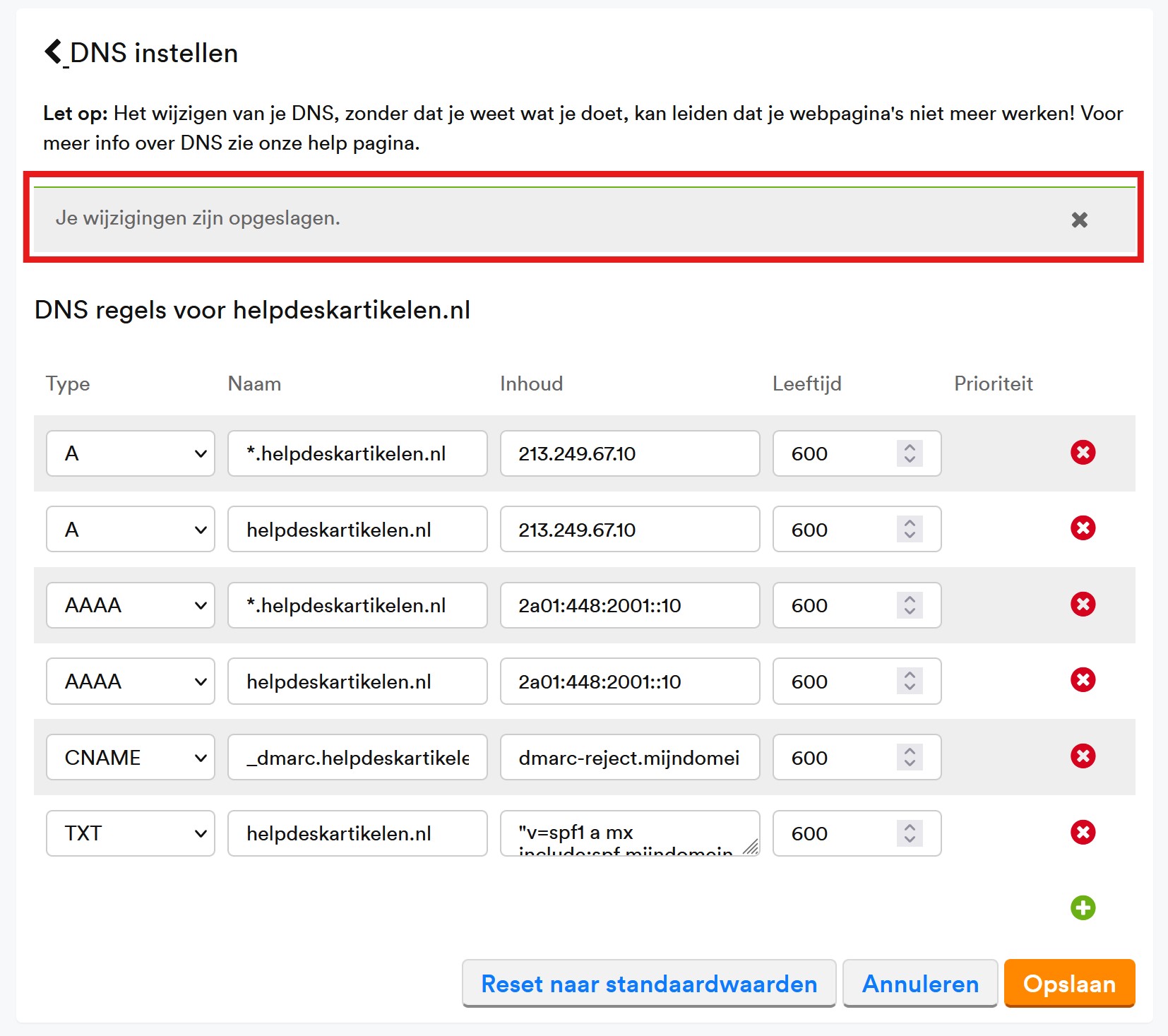1168x1036 pixels.
Task: Delete the CNAME _dmarc record
Action: [x=1083, y=756]
